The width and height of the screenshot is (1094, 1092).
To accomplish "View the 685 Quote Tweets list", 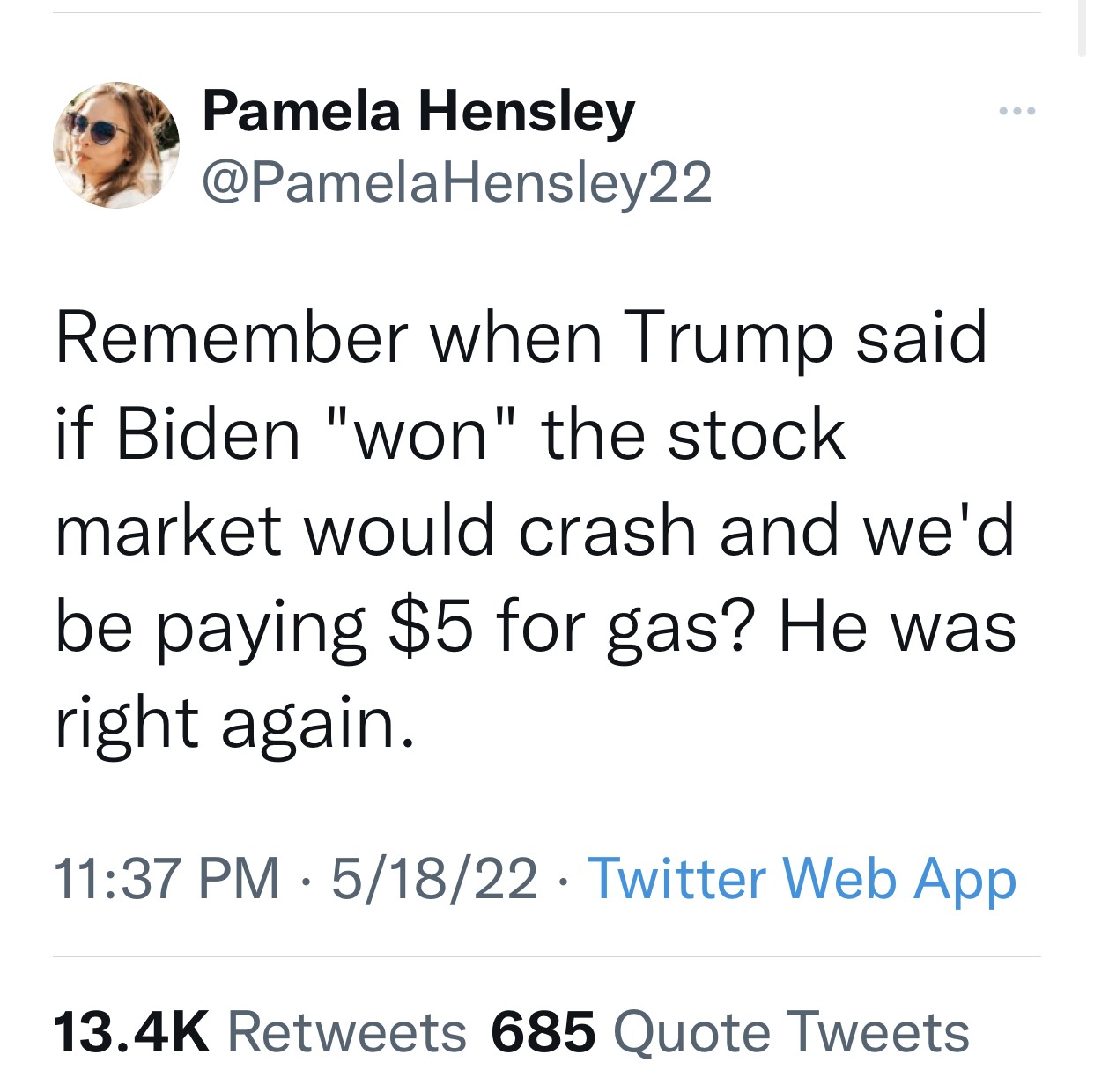I will 730,1031.
